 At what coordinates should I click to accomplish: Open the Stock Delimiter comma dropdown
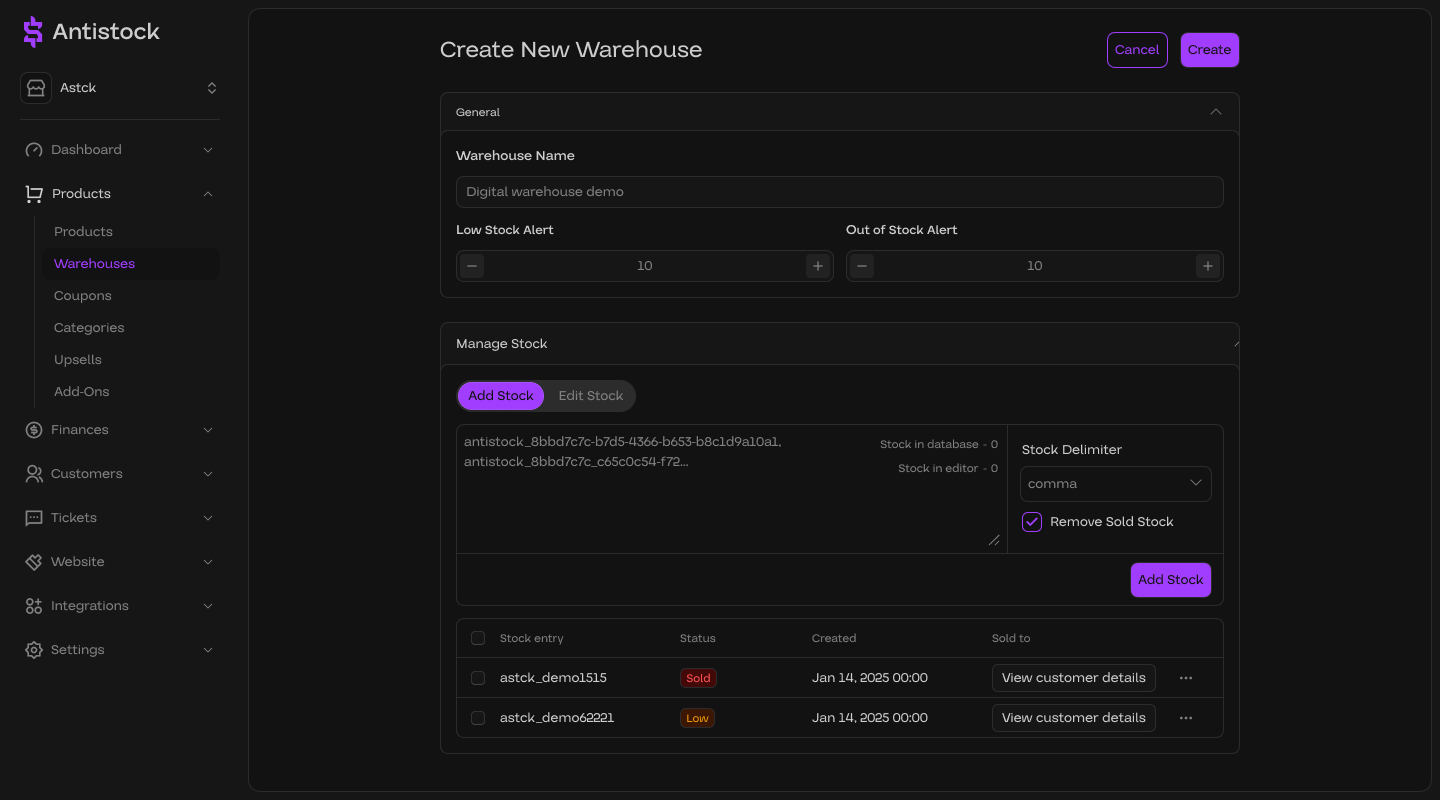(1115, 484)
